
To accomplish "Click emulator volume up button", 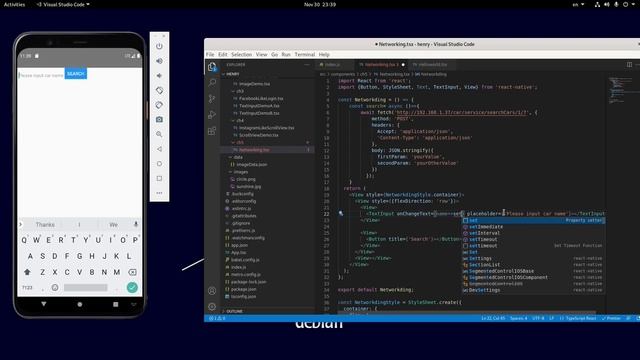I will [x=159, y=61].
